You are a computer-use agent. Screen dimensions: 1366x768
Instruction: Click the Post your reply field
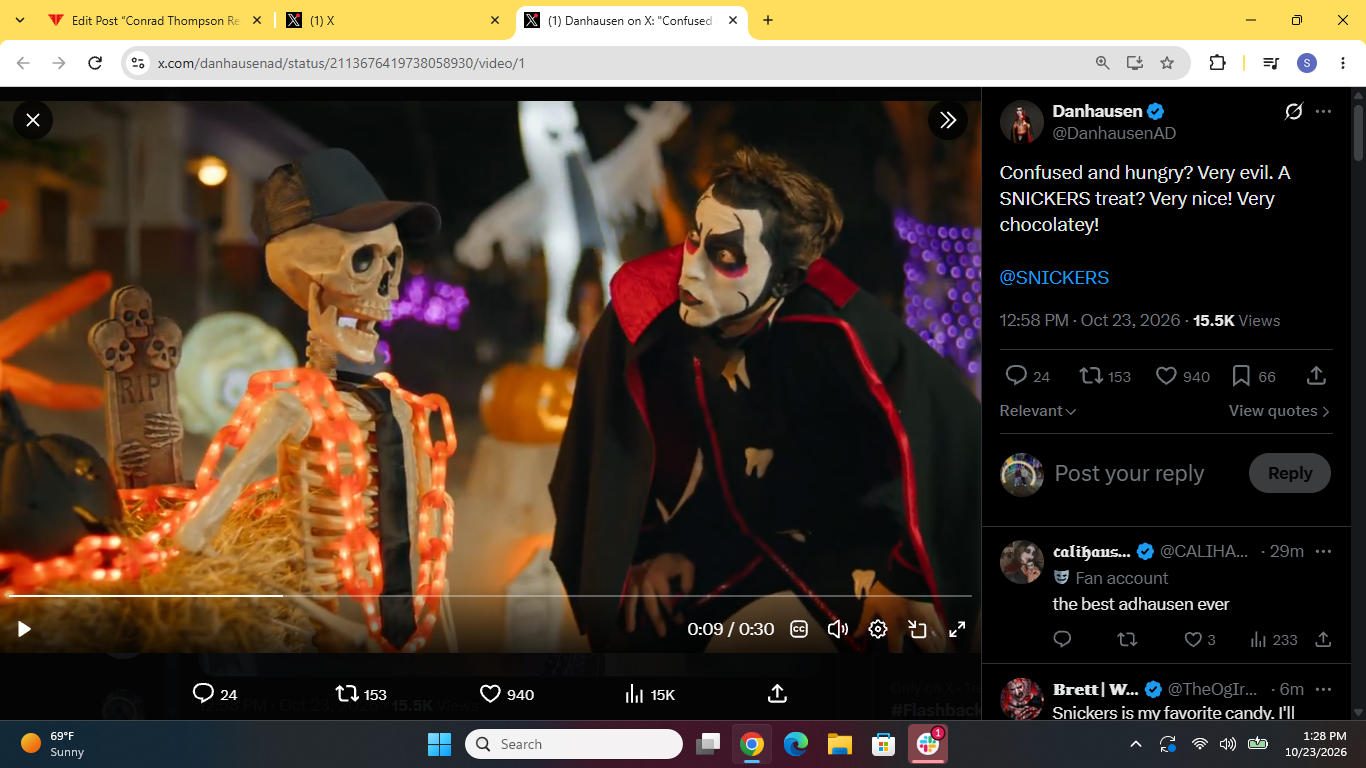coord(1130,474)
